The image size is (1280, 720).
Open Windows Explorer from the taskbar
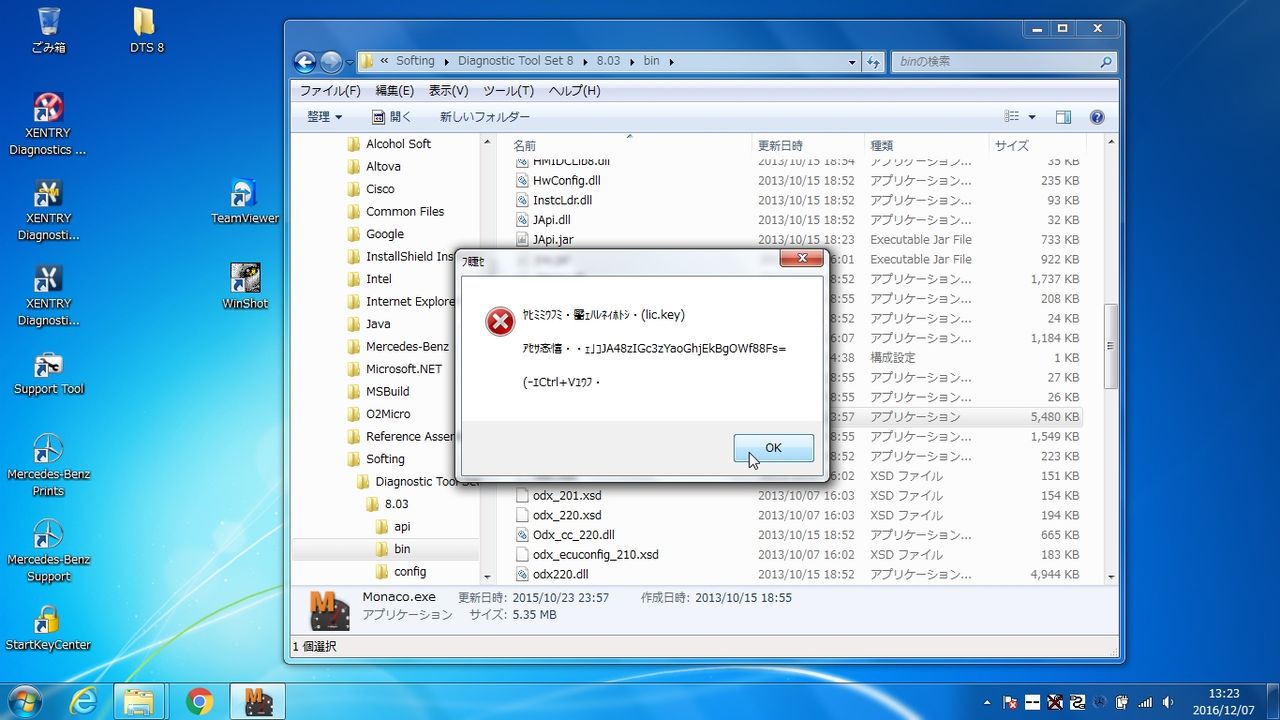(138, 701)
